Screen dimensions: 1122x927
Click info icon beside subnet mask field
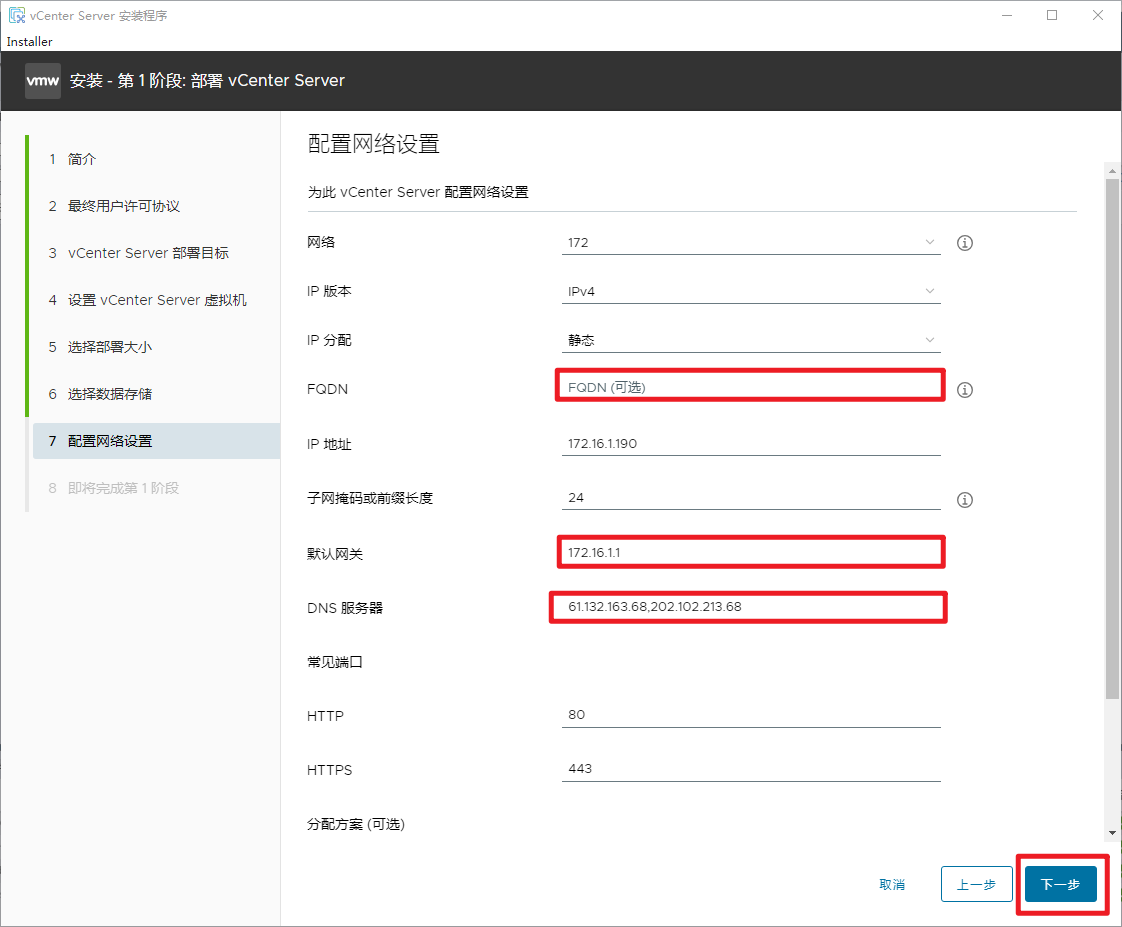coord(965,499)
